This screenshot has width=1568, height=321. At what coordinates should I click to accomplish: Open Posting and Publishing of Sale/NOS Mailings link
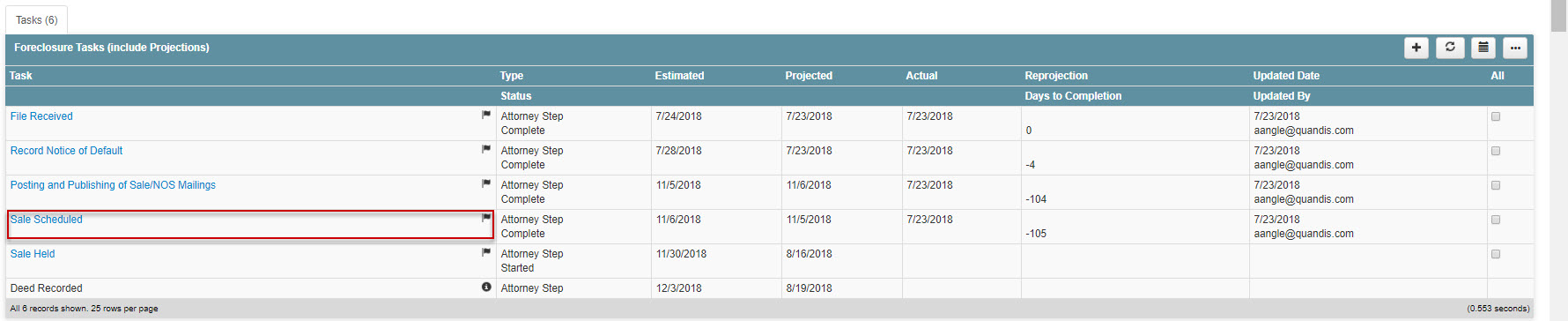[x=113, y=185]
